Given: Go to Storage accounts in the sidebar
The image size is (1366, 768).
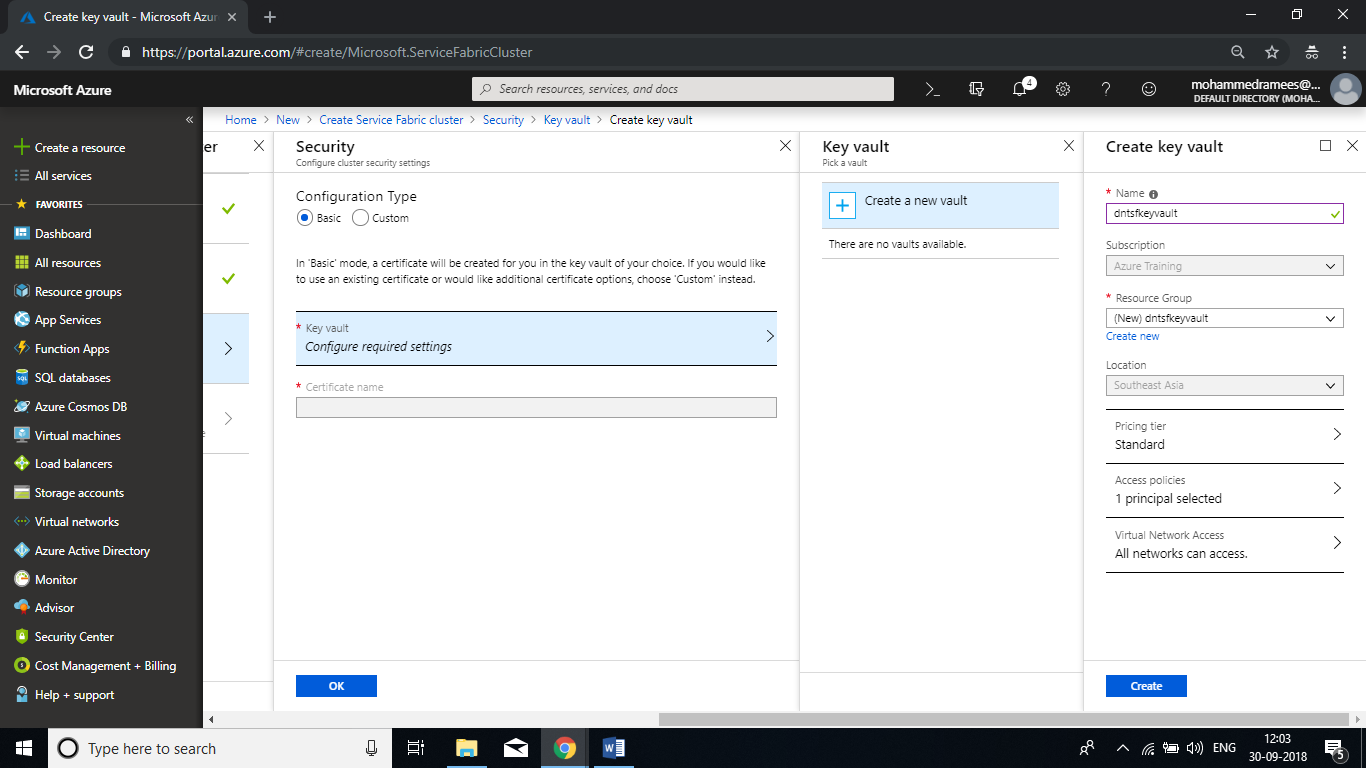Looking at the screenshot, I should pos(79,493).
